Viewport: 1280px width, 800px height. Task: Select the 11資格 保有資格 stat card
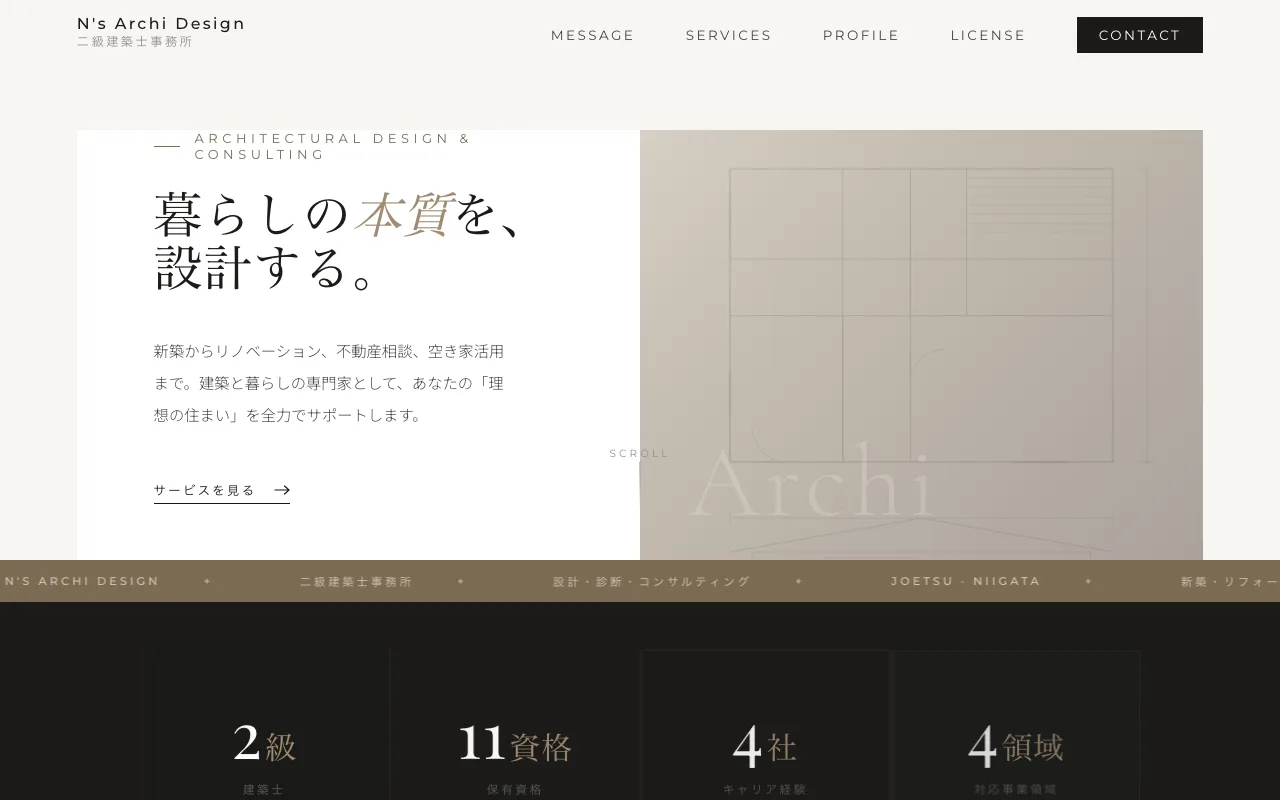tap(515, 726)
